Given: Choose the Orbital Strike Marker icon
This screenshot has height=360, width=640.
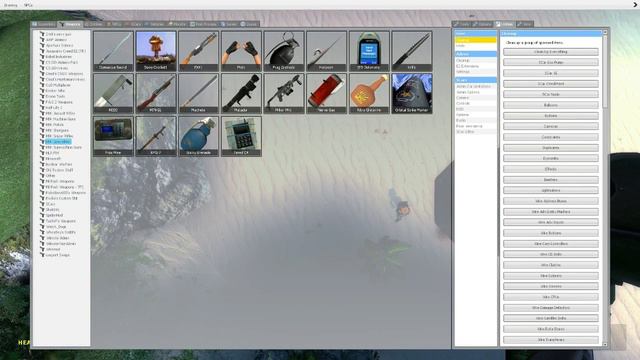Looking at the screenshot, I should [x=411, y=93].
